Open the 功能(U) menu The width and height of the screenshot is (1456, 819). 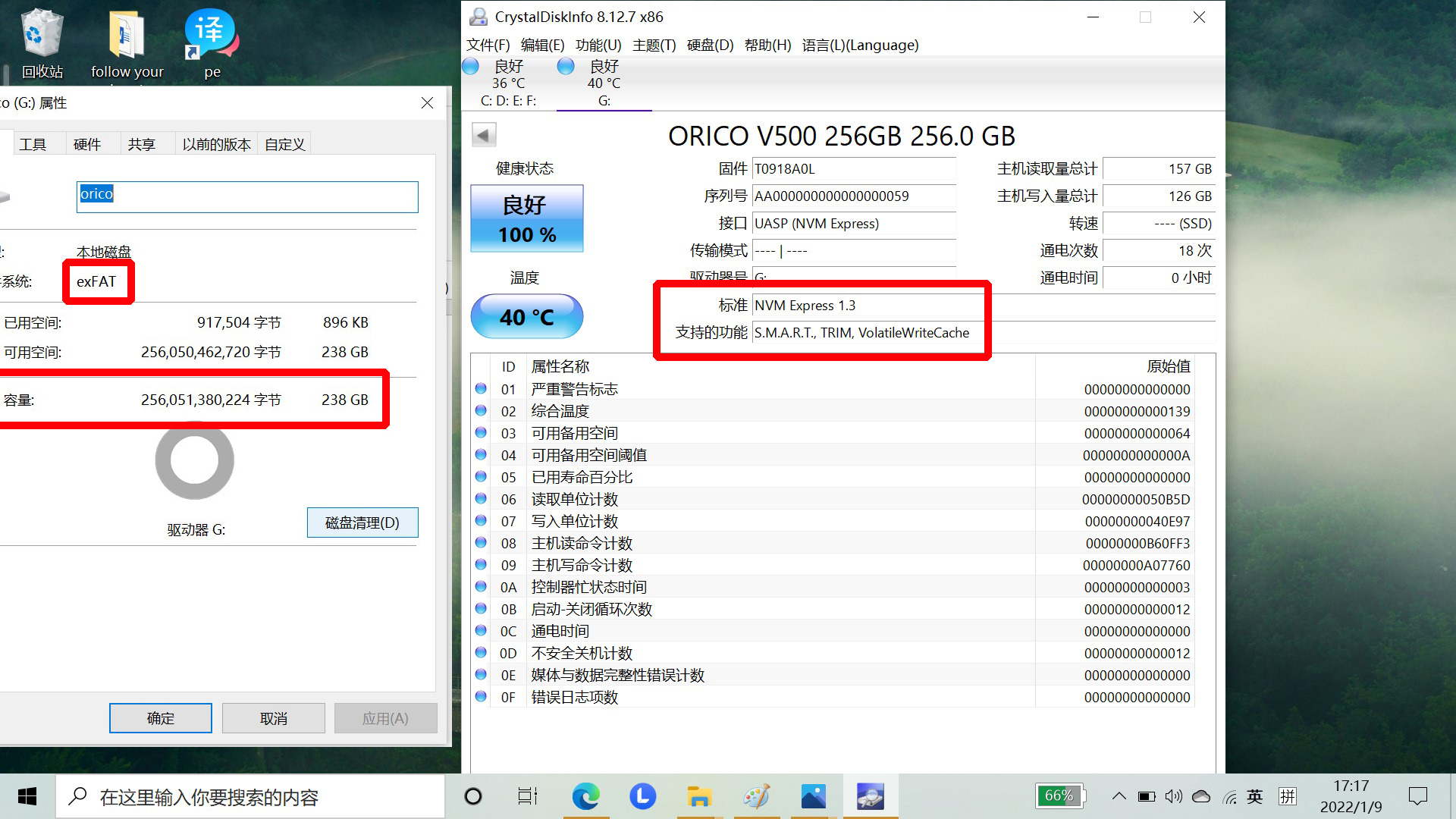click(598, 45)
